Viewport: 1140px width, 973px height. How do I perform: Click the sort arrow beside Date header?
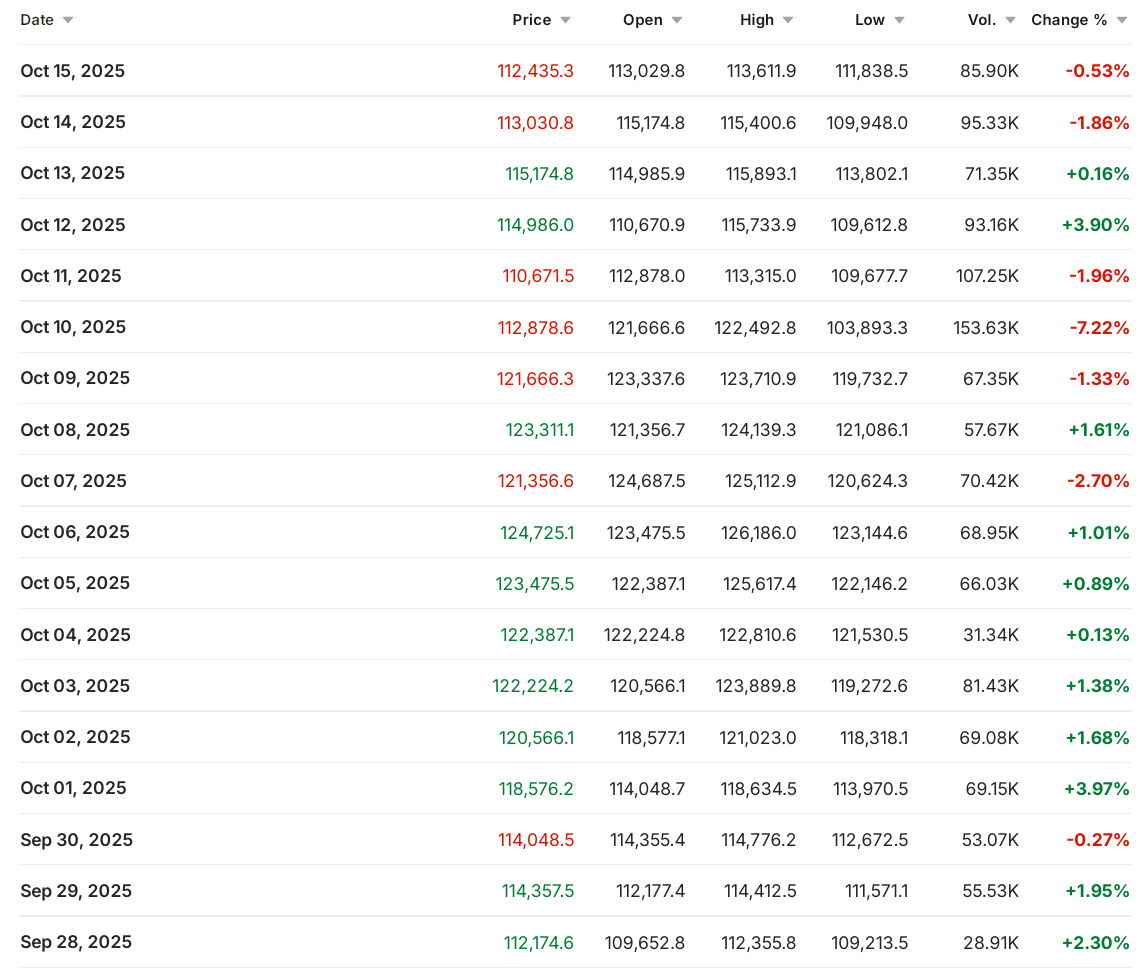tap(68, 21)
